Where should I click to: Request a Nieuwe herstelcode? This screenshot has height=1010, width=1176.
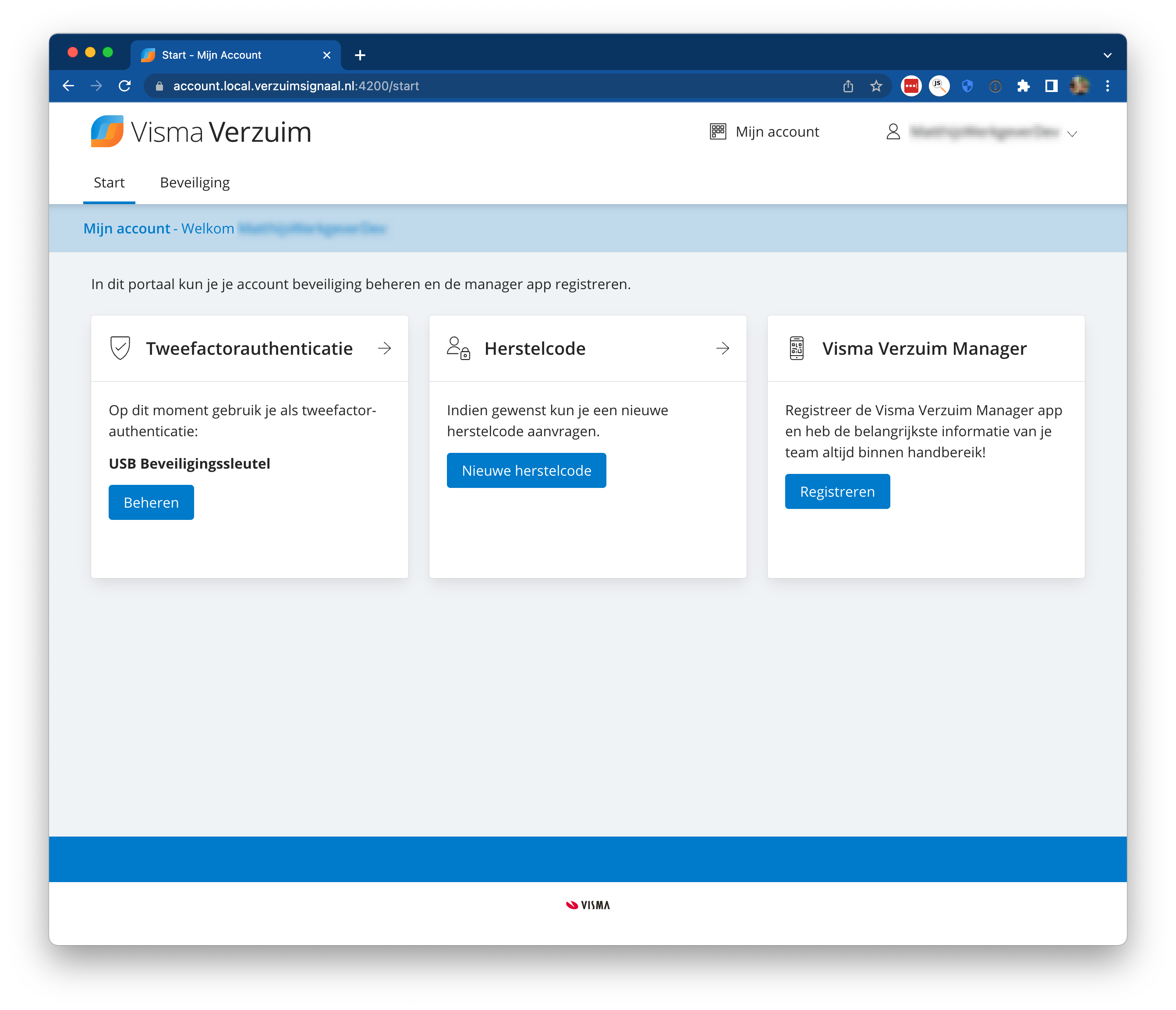pos(526,470)
